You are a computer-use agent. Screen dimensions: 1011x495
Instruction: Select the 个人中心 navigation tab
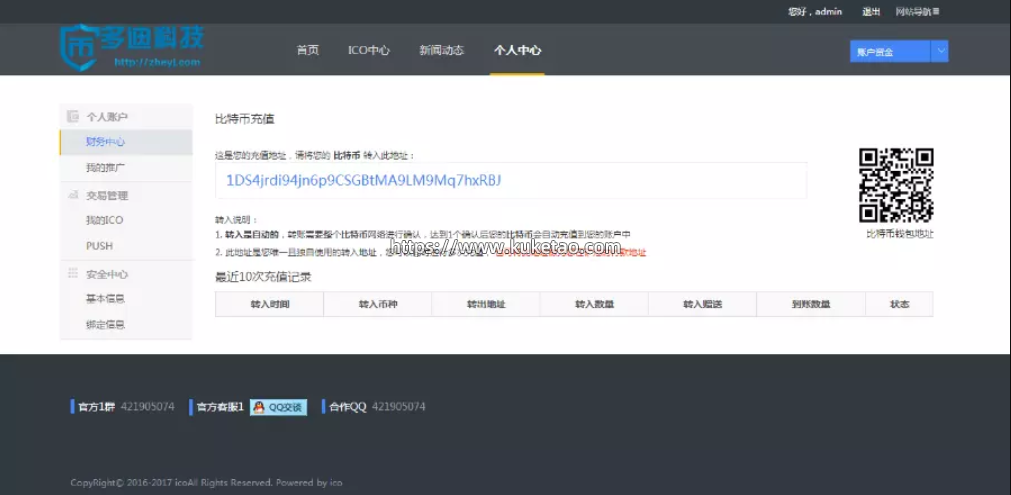[x=517, y=50]
